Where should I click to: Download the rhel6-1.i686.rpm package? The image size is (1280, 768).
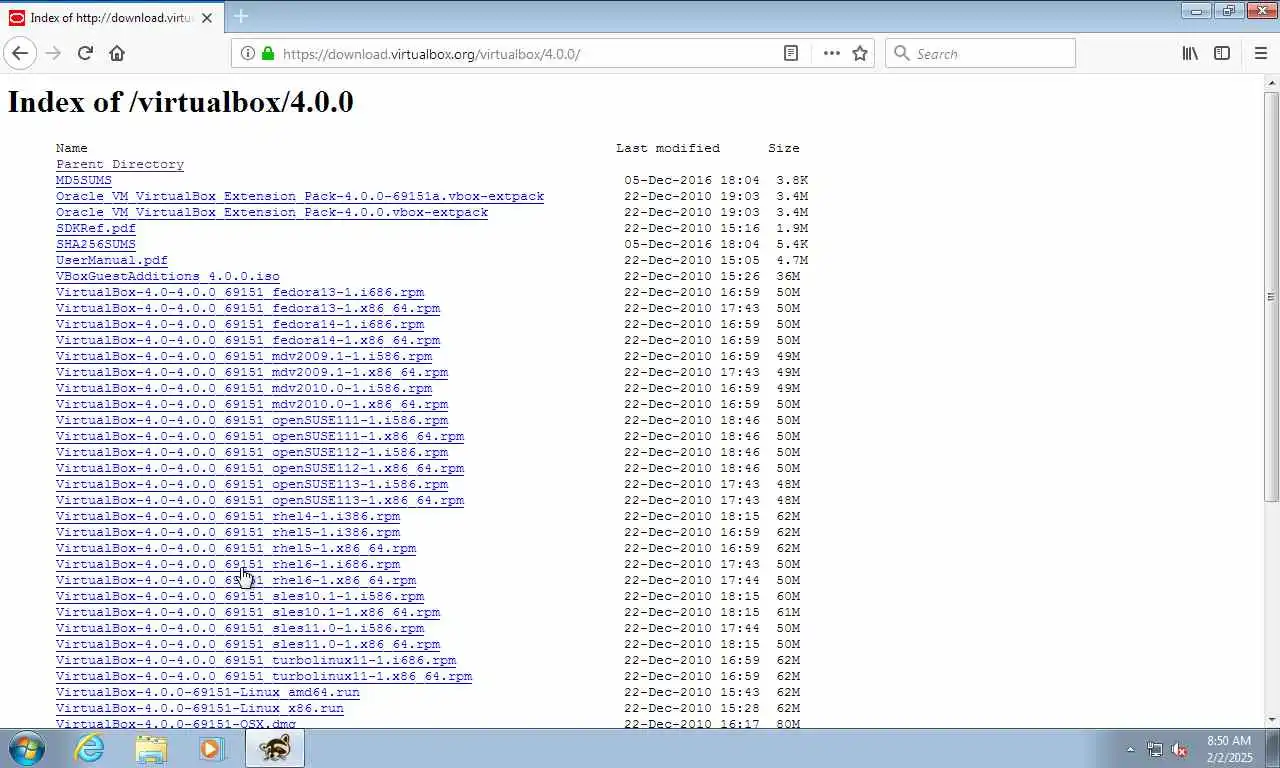[228, 564]
